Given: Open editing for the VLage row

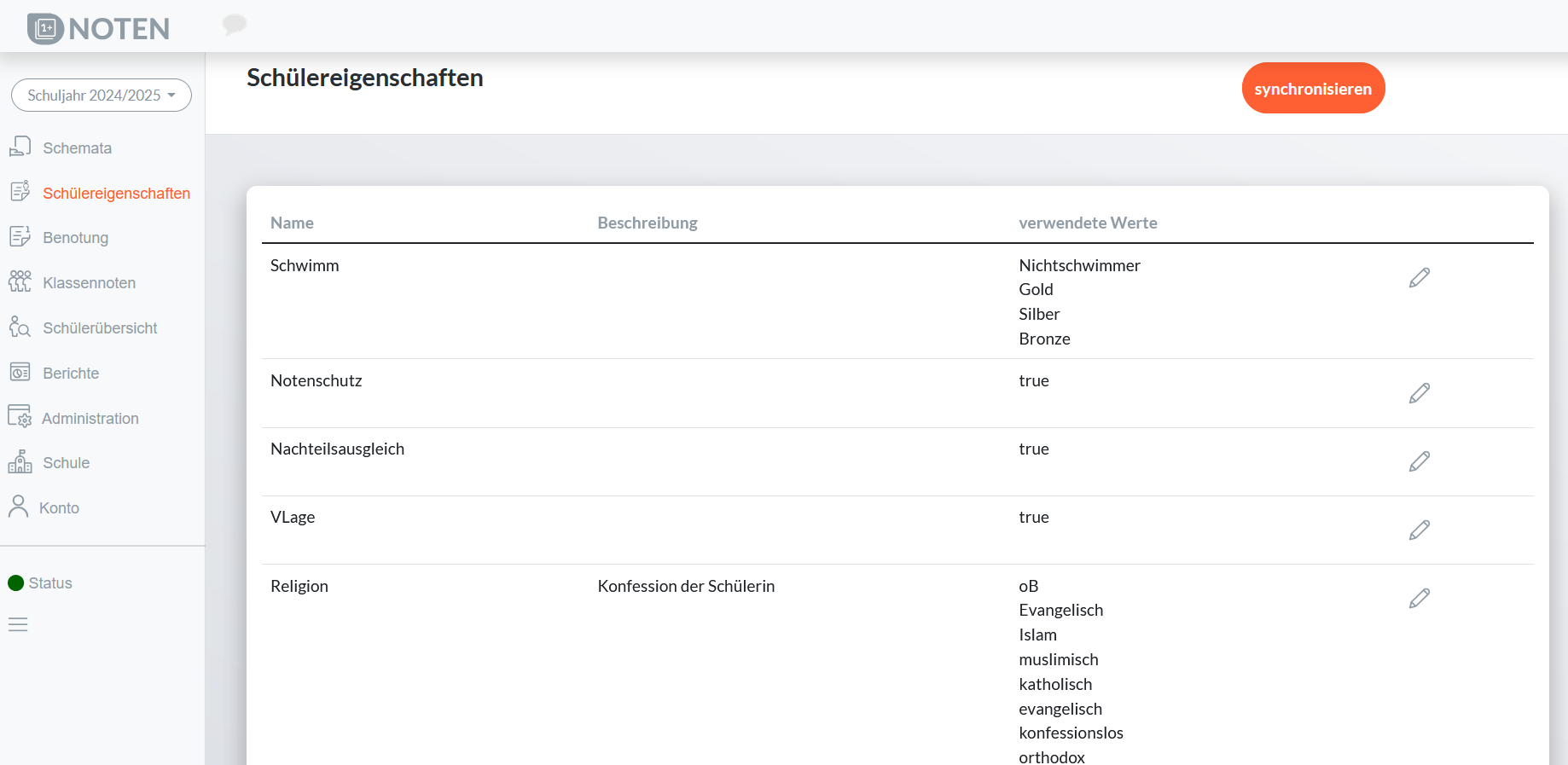Looking at the screenshot, I should pos(1419,530).
